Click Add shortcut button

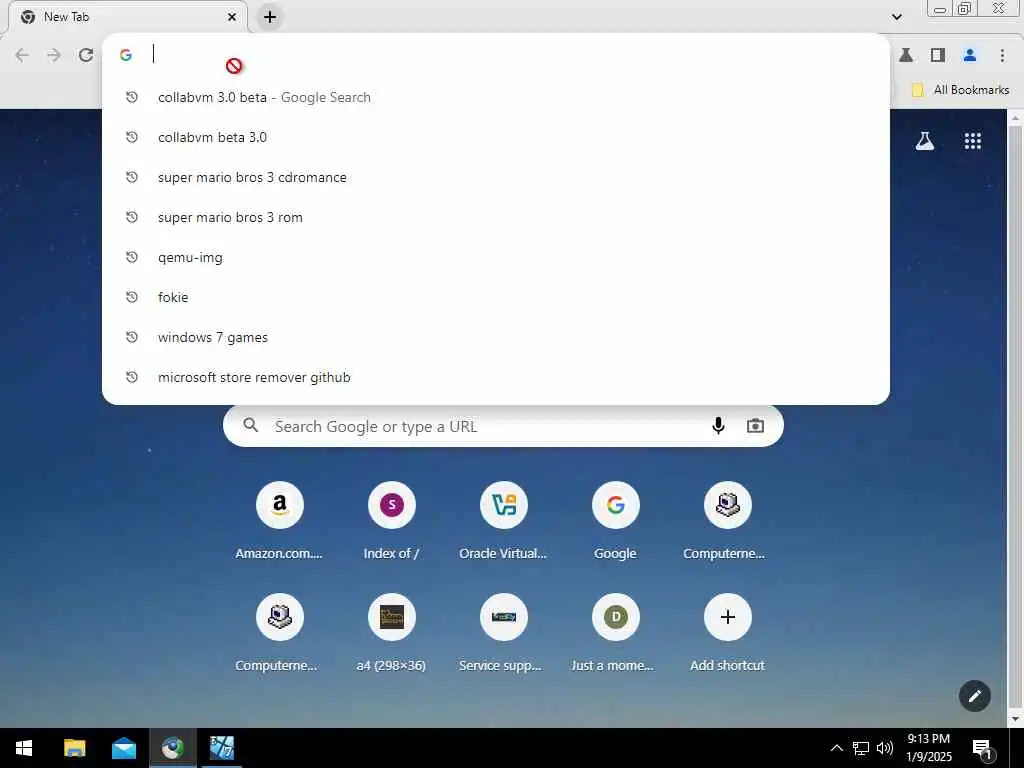point(728,633)
